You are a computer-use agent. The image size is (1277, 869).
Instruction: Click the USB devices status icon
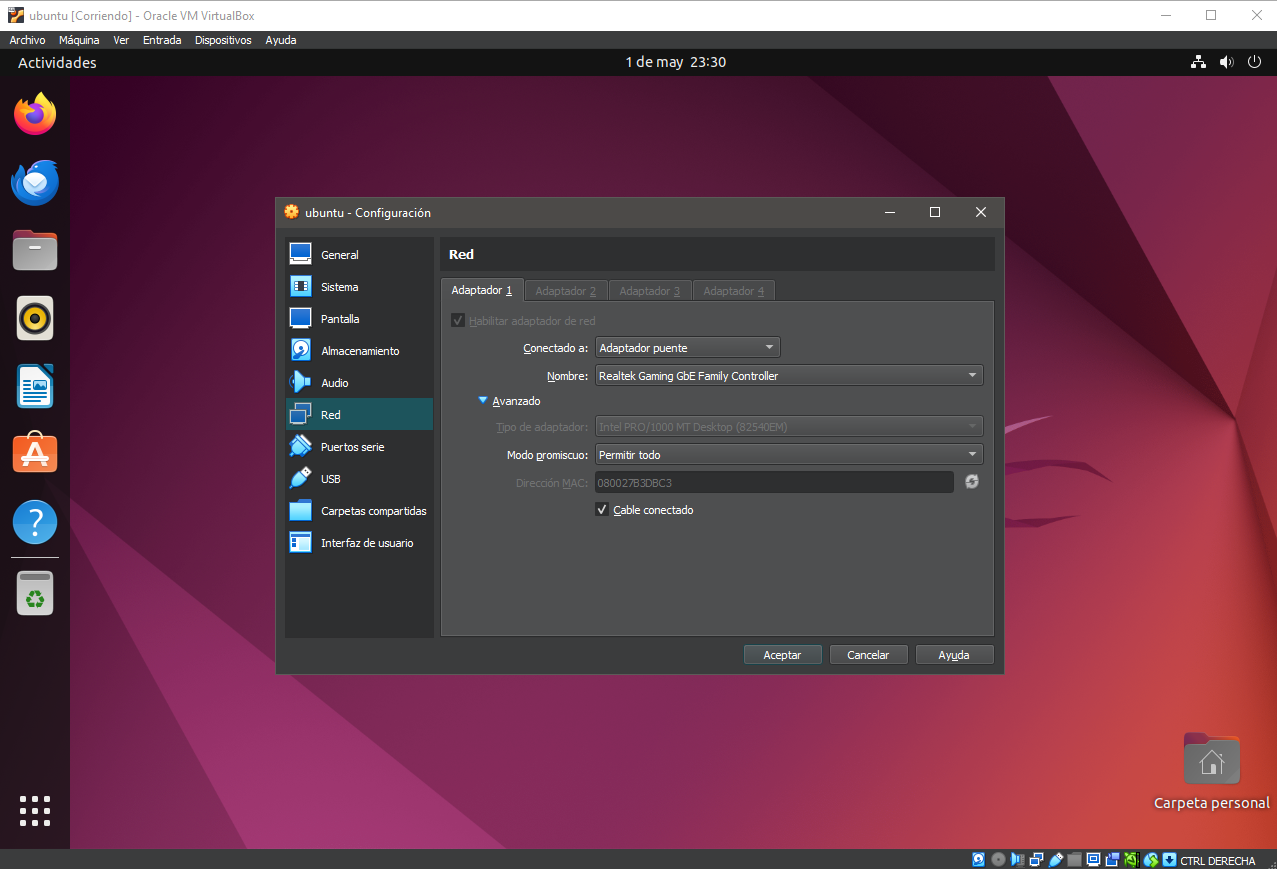click(1053, 859)
